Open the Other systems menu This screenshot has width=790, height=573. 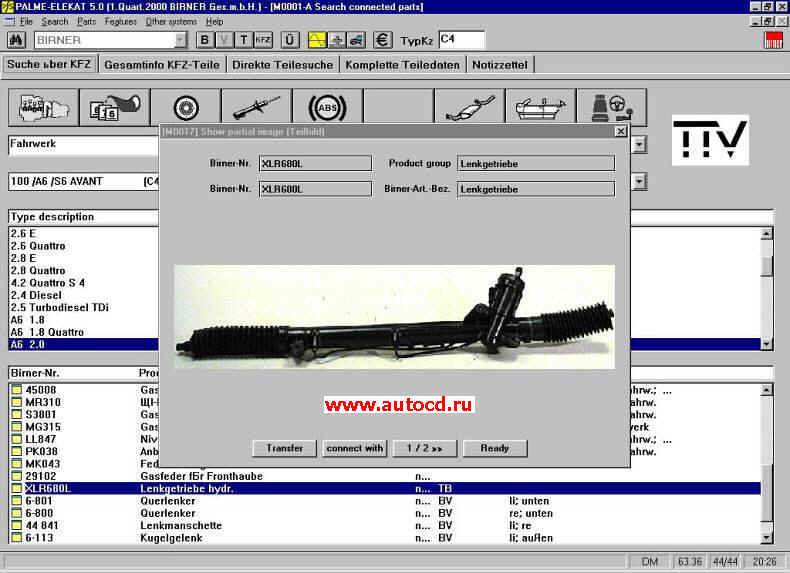click(171, 22)
